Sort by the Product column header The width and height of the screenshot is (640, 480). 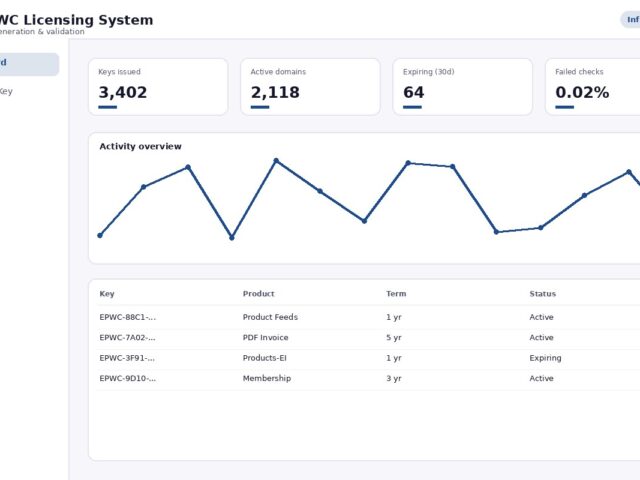click(258, 293)
